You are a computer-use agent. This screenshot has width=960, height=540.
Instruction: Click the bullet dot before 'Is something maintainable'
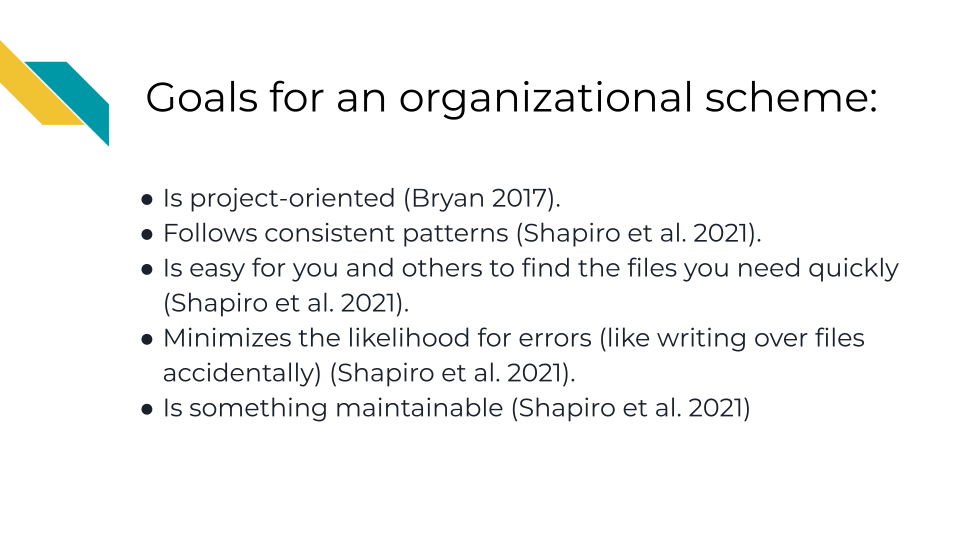(x=146, y=409)
